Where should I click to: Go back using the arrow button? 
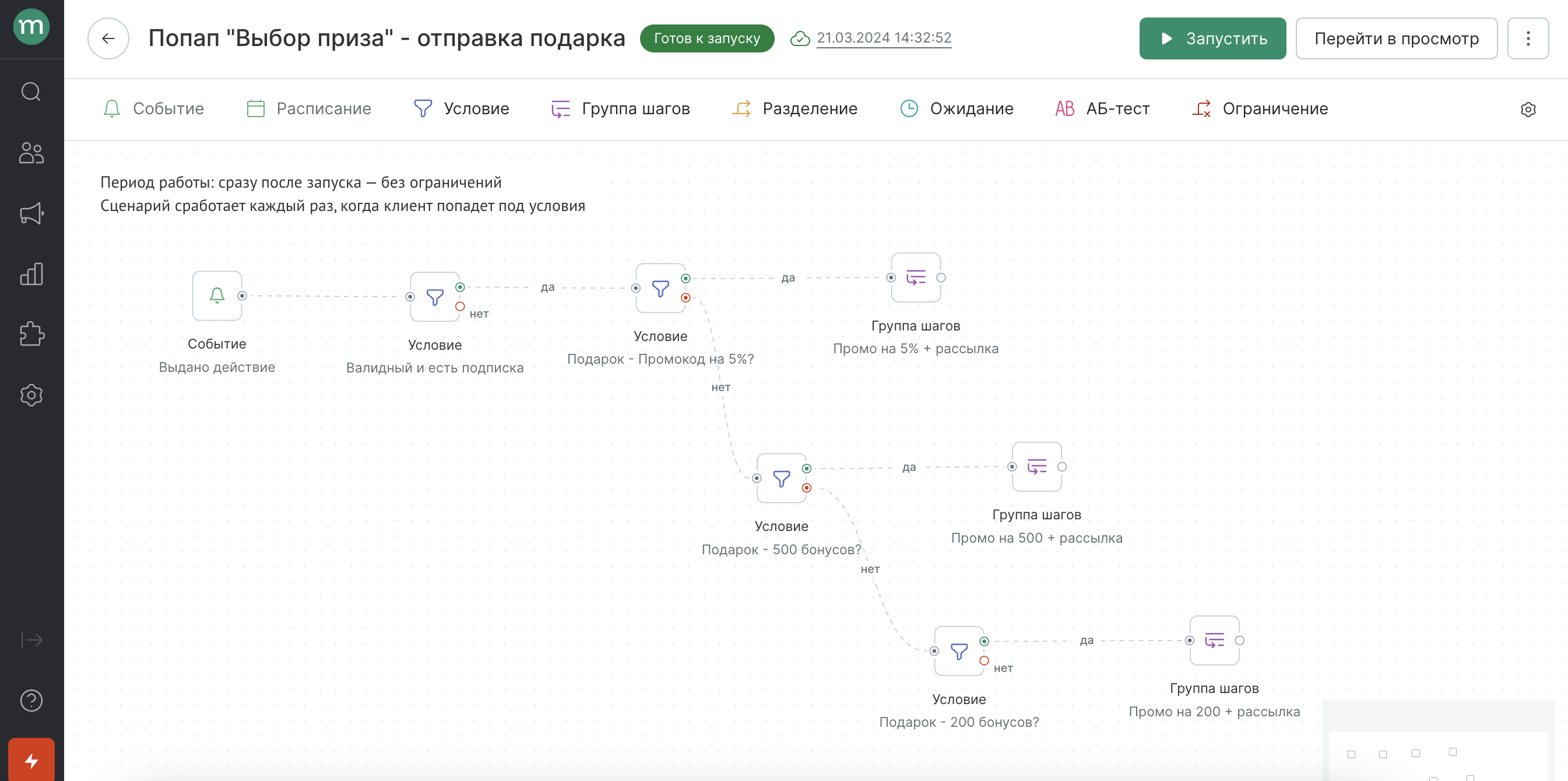tap(108, 38)
